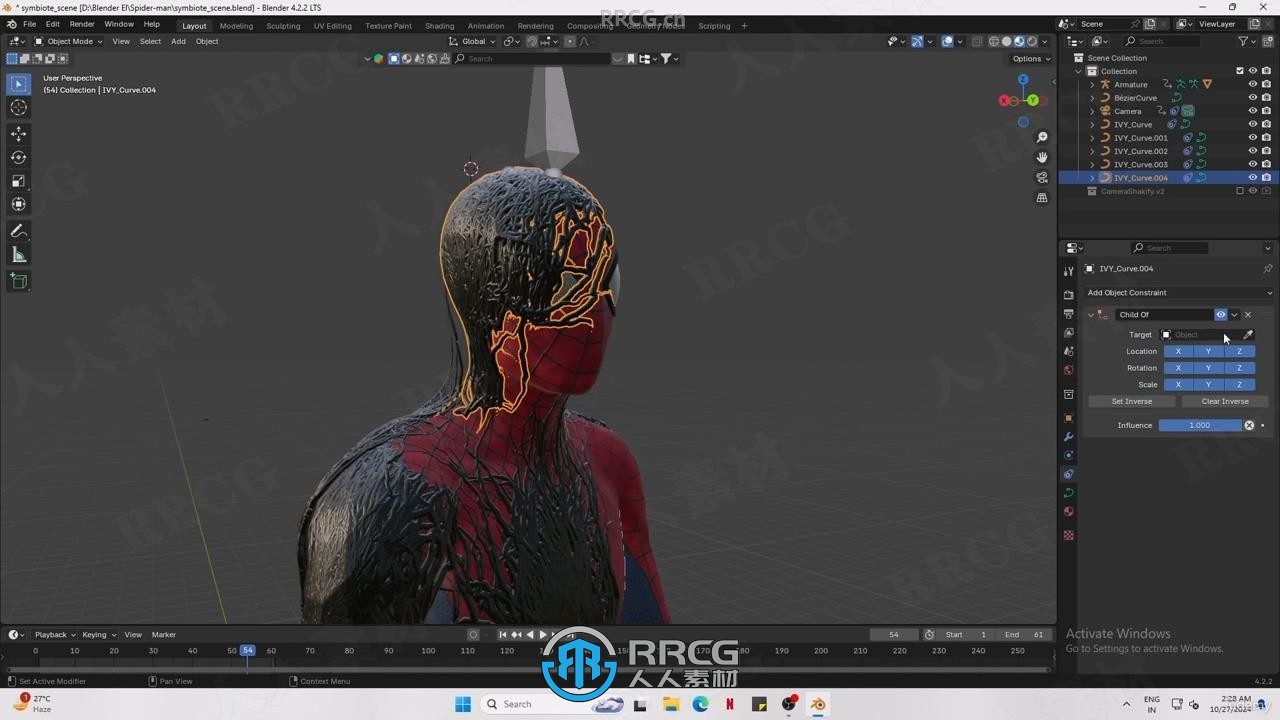Activate the Scale tool
The width and height of the screenshot is (1280, 720).
pos(18,181)
